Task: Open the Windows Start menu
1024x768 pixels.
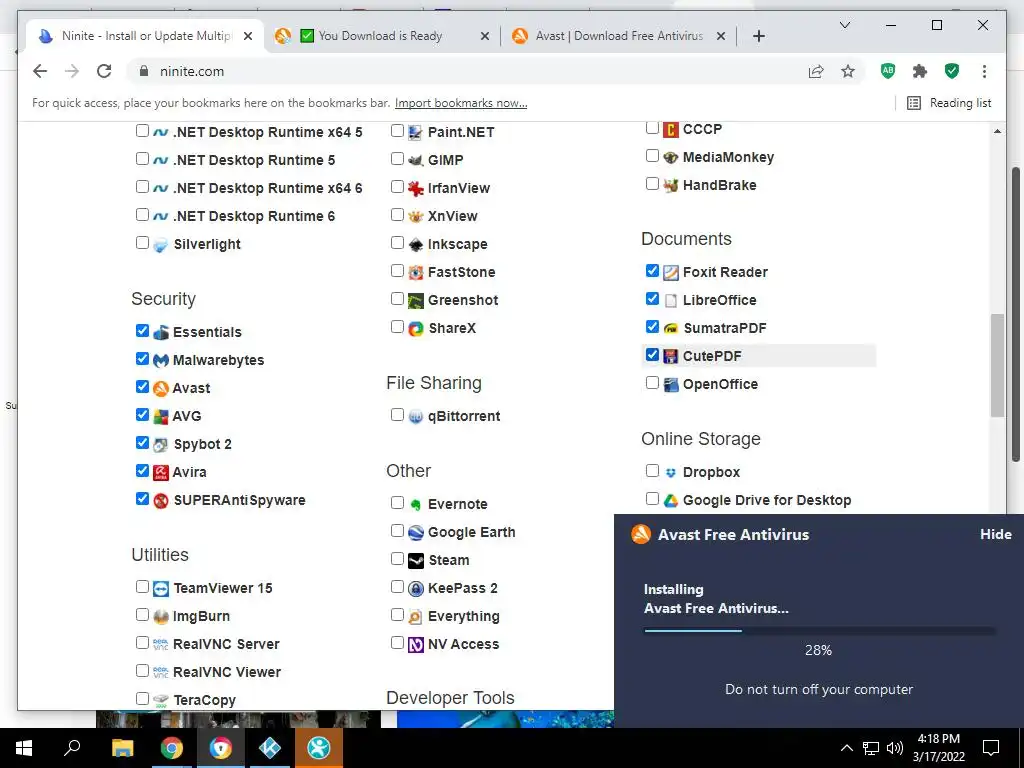Action: point(24,748)
